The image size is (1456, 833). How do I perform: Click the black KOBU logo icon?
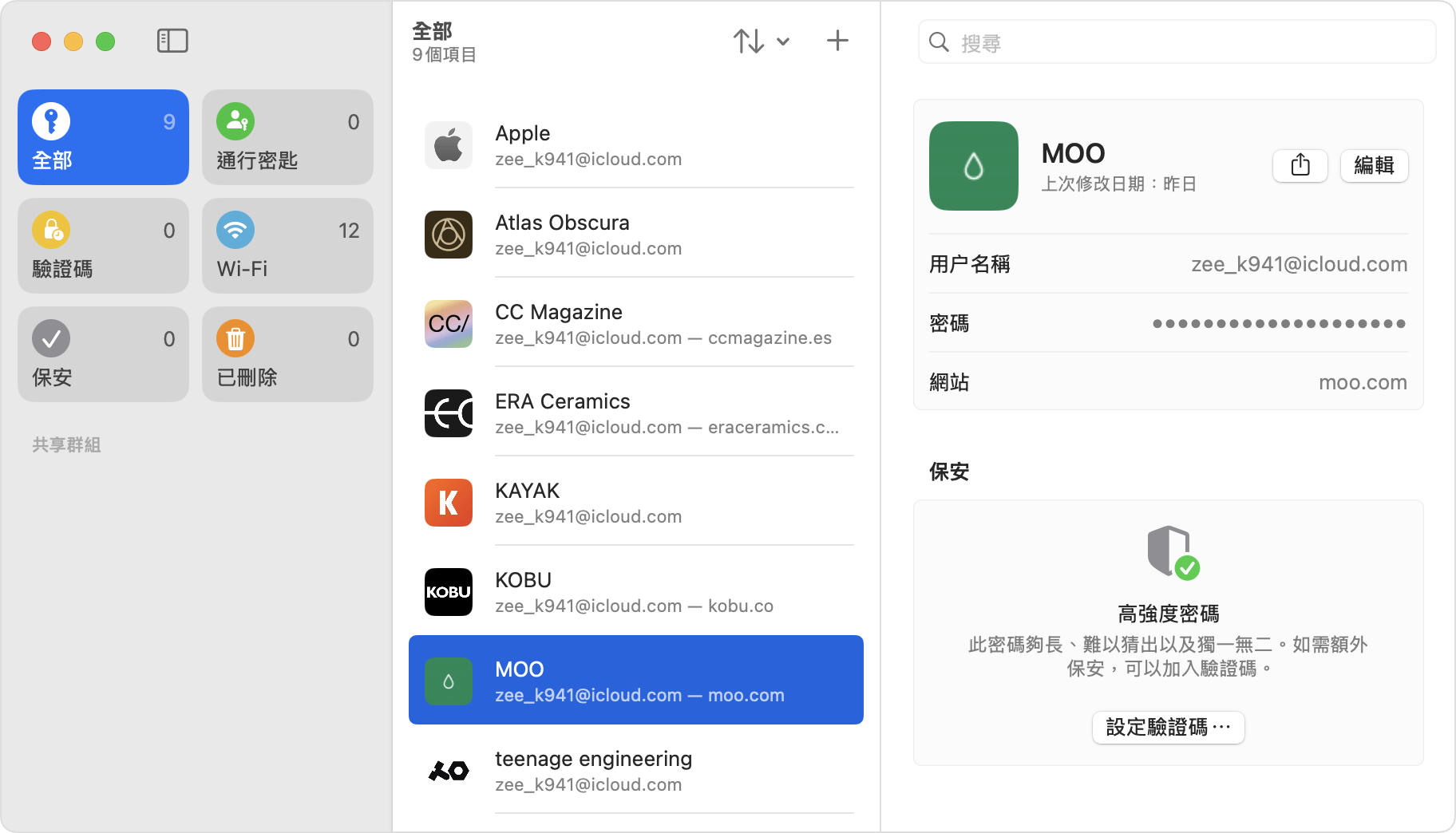point(449,592)
